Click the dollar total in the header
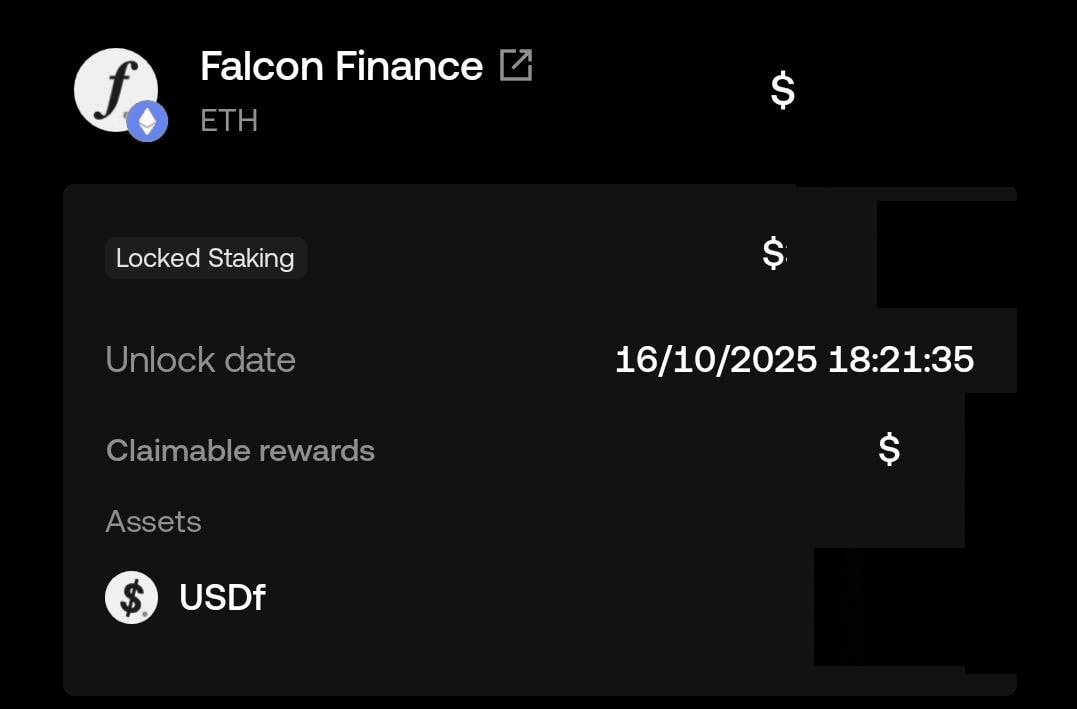The image size is (1077, 709). pyautogui.click(x=782, y=90)
